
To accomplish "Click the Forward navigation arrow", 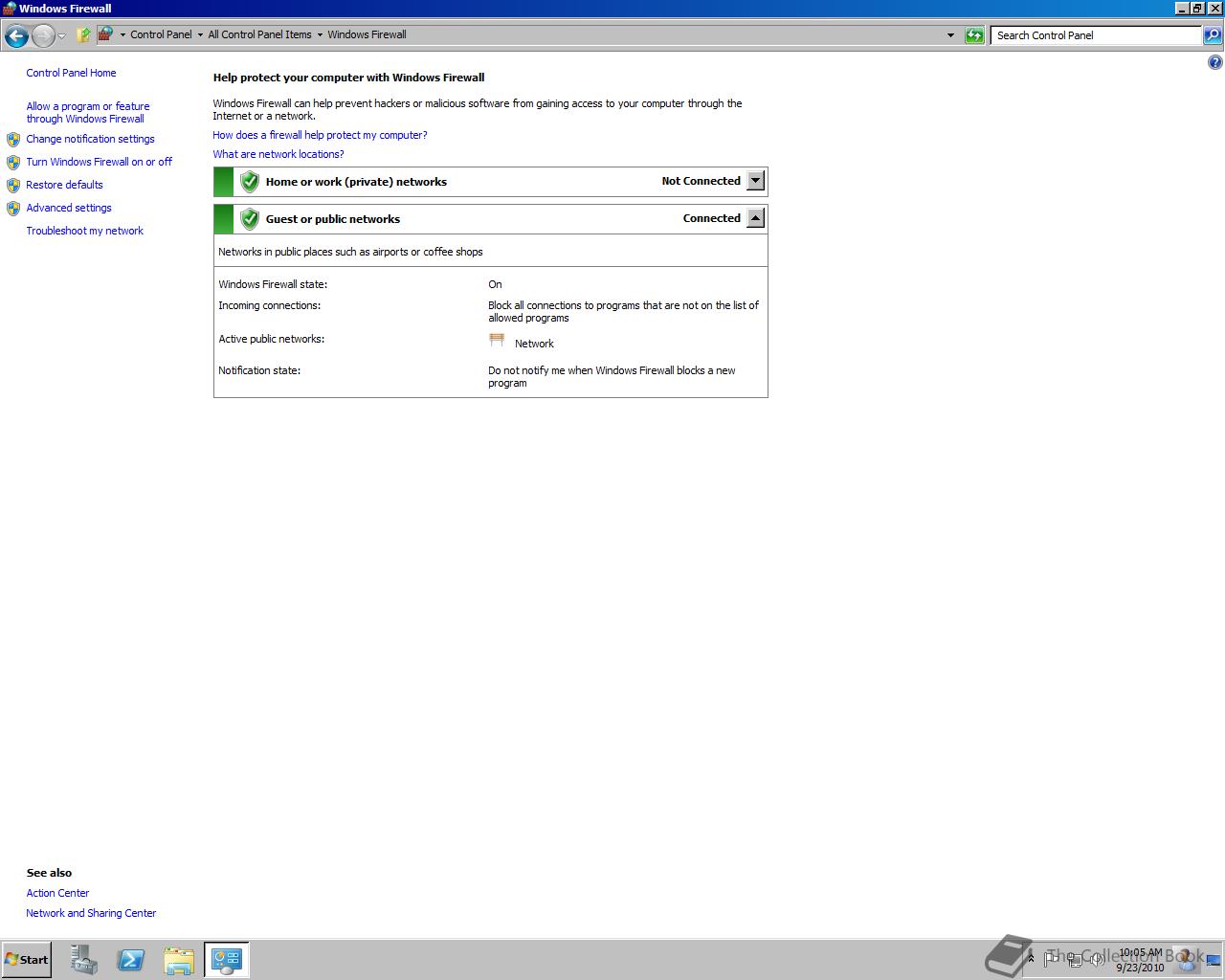I will [43, 36].
